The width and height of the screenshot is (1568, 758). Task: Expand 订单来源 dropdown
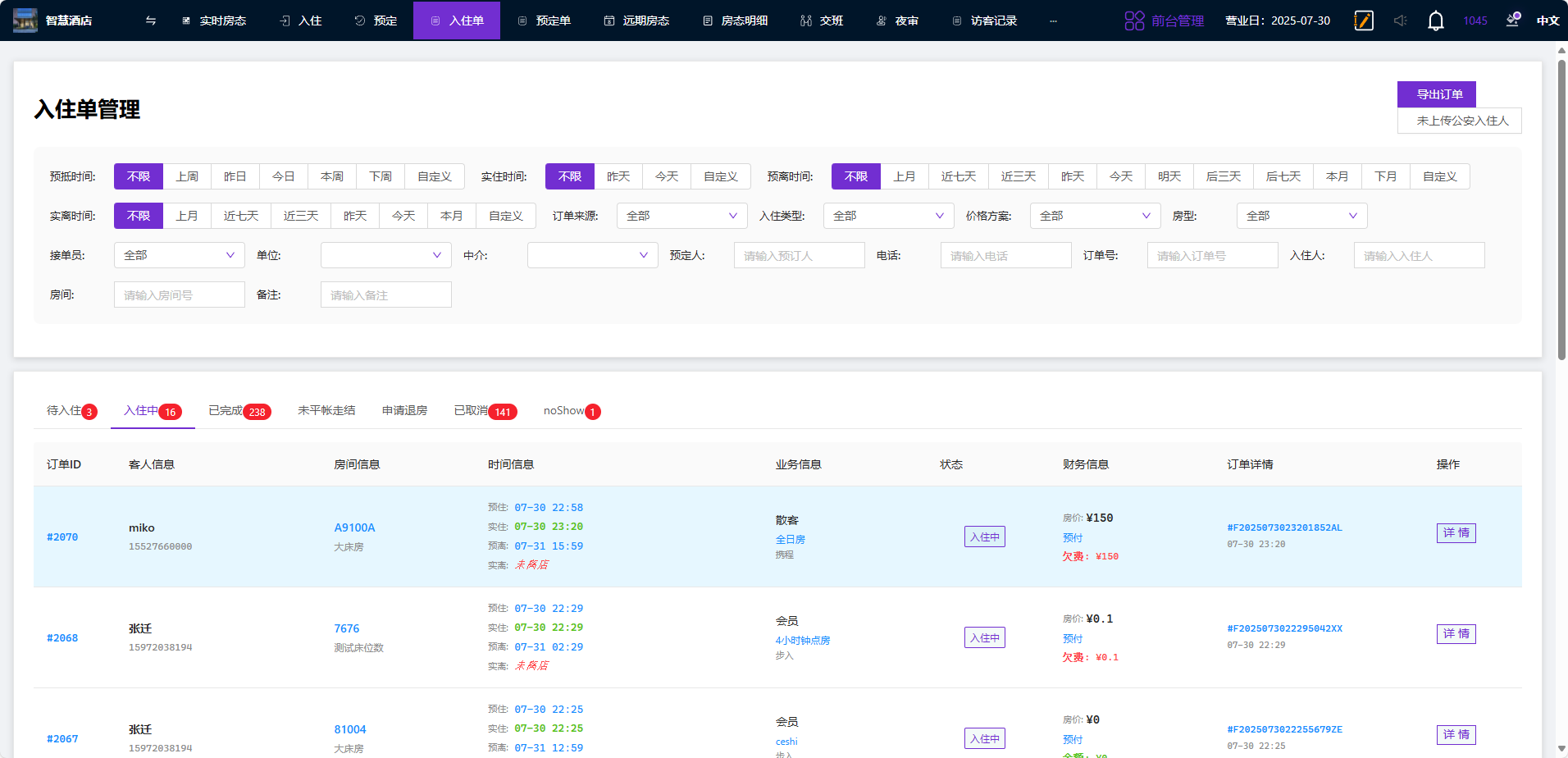(682, 216)
